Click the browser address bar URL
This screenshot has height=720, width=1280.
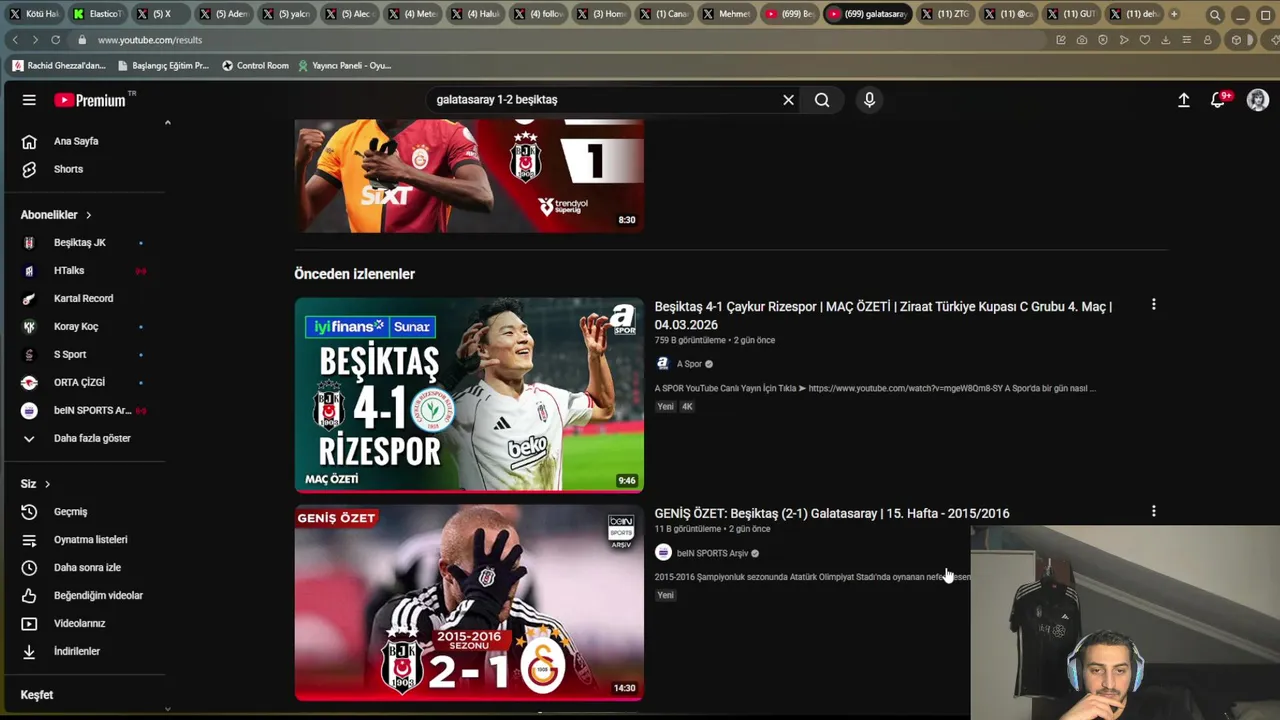point(150,40)
